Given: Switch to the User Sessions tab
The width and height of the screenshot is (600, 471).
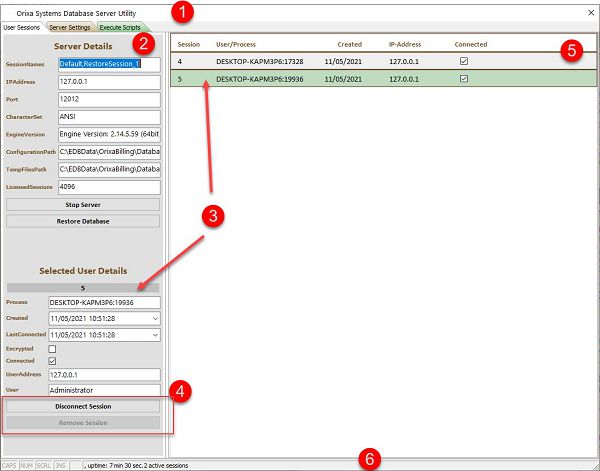Looking at the screenshot, I should pyautogui.click(x=21, y=28).
